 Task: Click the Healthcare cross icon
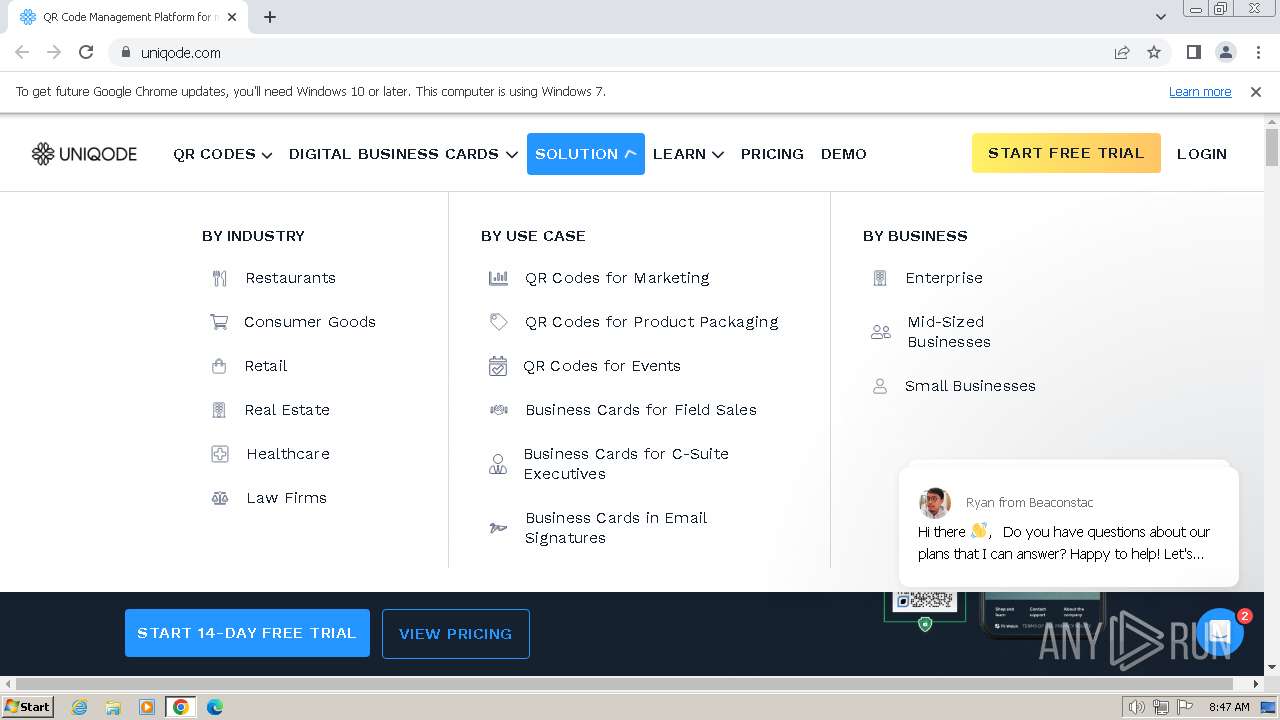point(220,454)
